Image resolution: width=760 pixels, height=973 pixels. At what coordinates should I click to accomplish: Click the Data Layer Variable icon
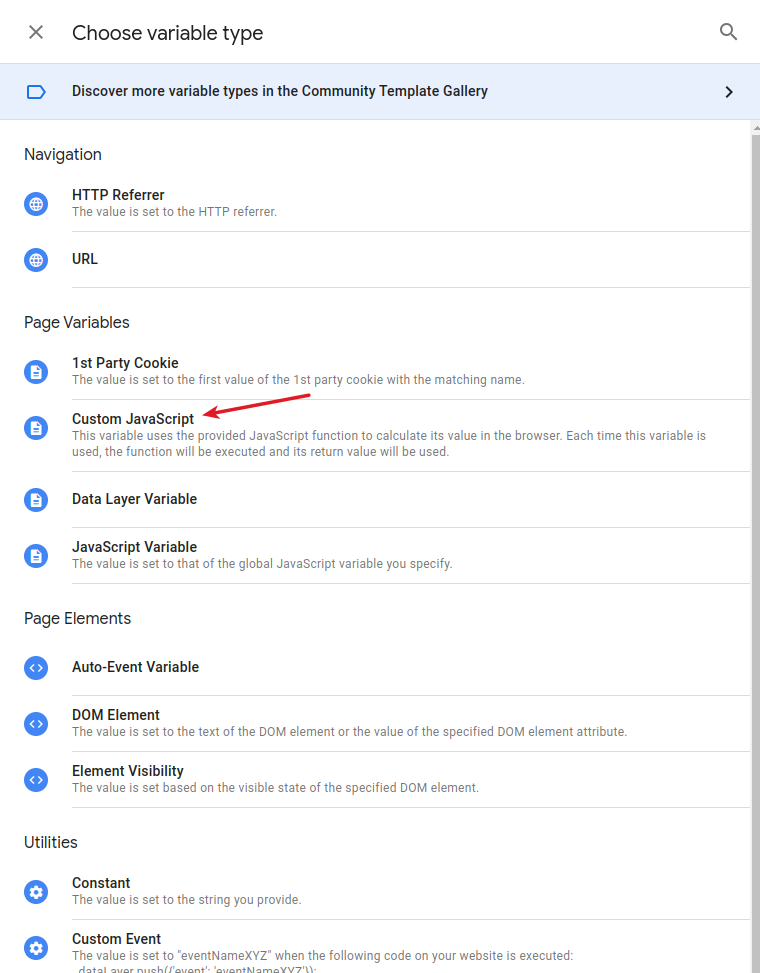[36, 500]
